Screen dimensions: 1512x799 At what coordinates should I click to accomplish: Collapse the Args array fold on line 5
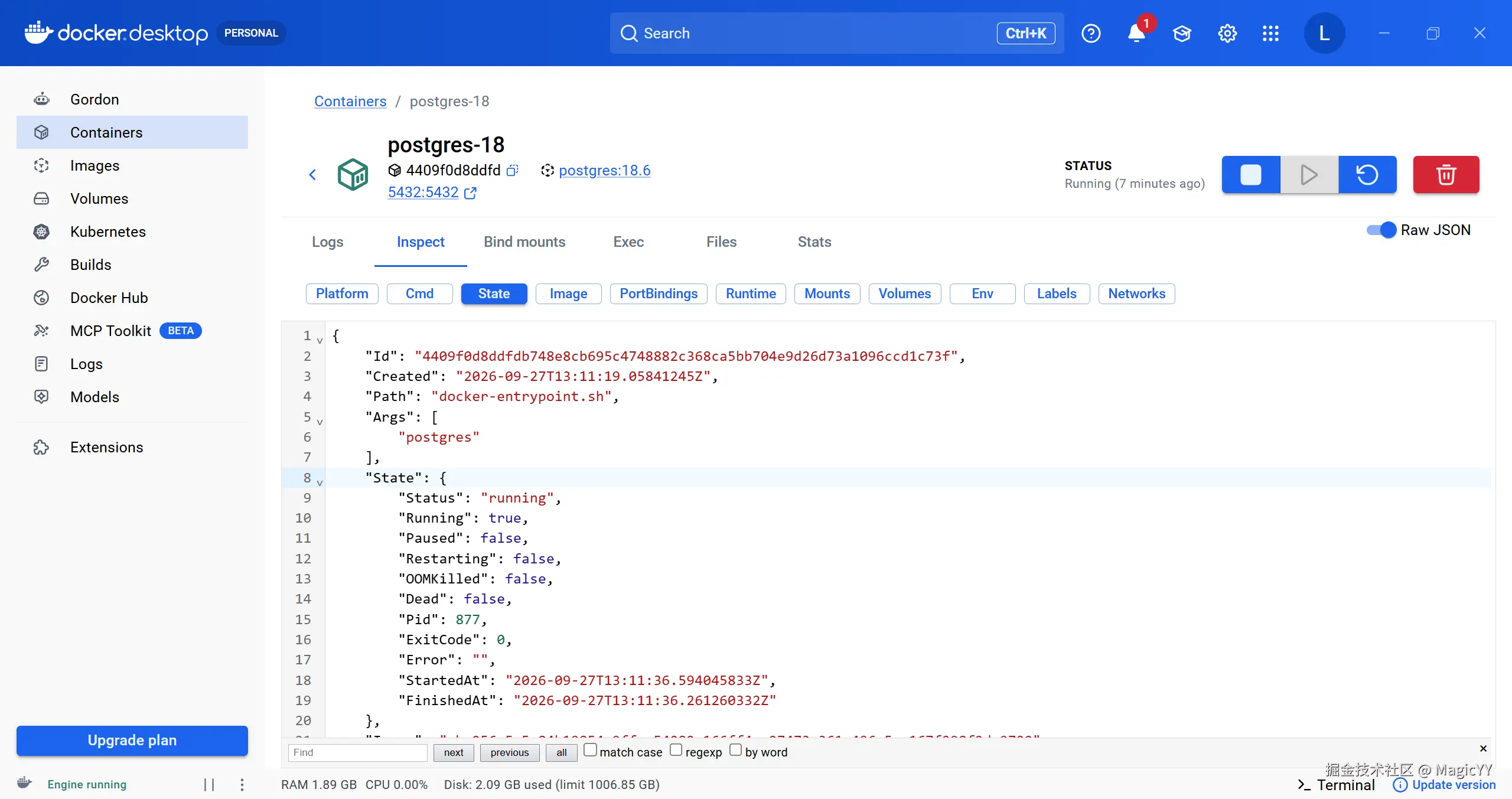pyautogui.click(x=320, y=422)
